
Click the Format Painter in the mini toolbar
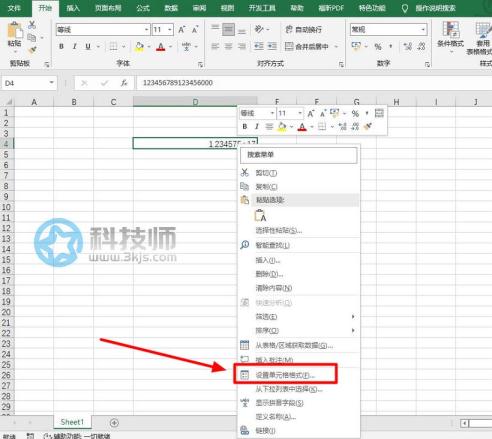368,126
